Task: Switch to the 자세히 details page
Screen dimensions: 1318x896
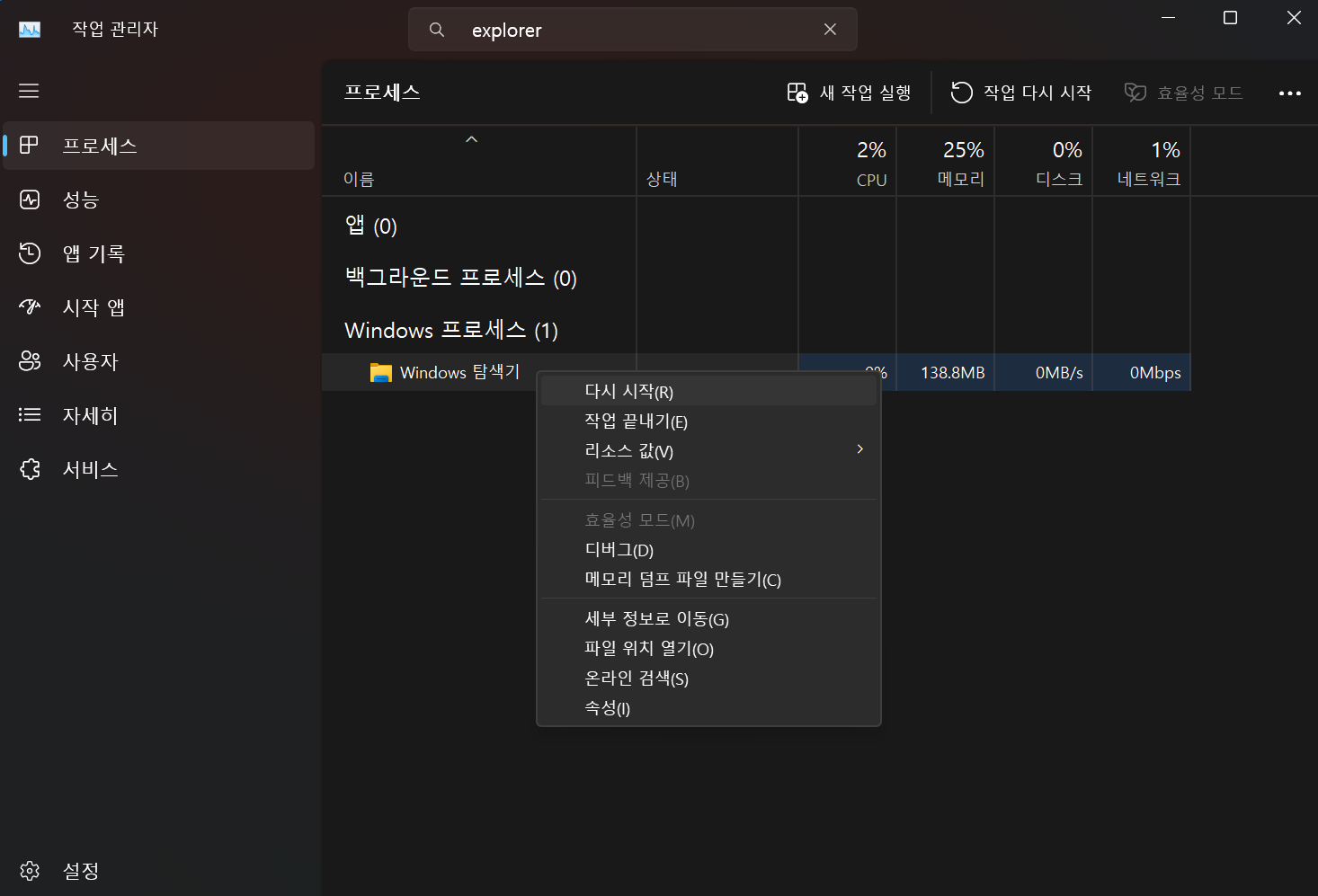Action: click(x=159, y=415)
